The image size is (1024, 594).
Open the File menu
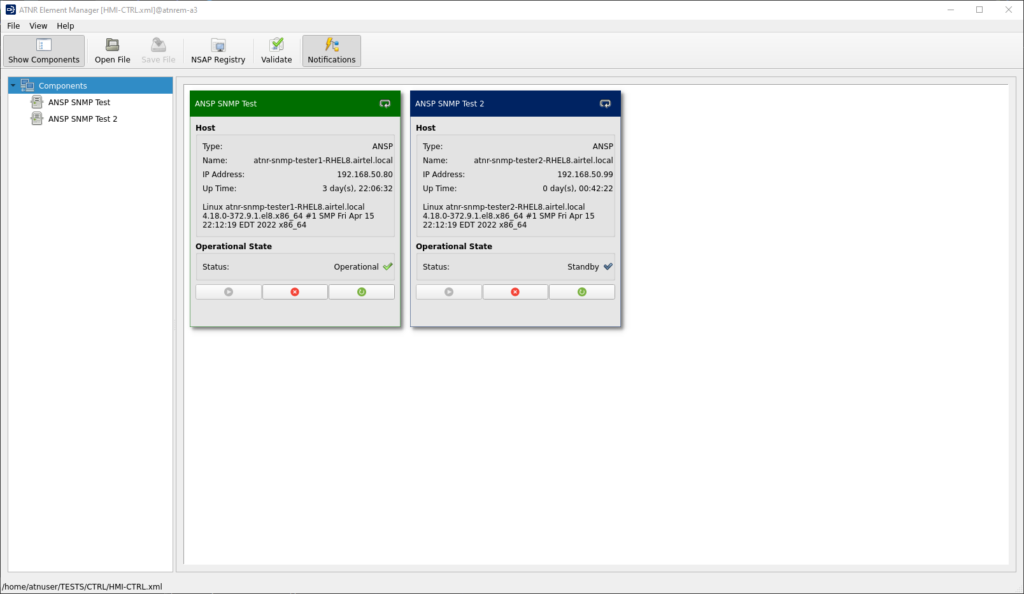click(x=14, y=25)
